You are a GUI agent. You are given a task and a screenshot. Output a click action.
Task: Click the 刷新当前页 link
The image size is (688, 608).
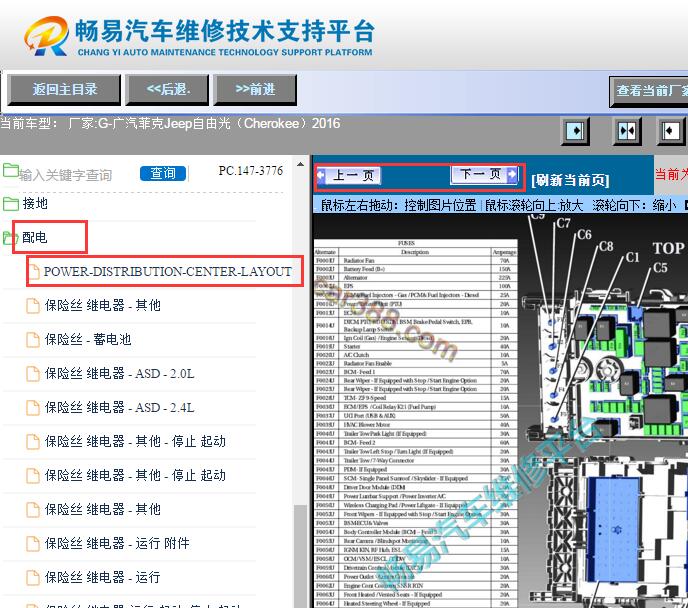coord(570,180)
